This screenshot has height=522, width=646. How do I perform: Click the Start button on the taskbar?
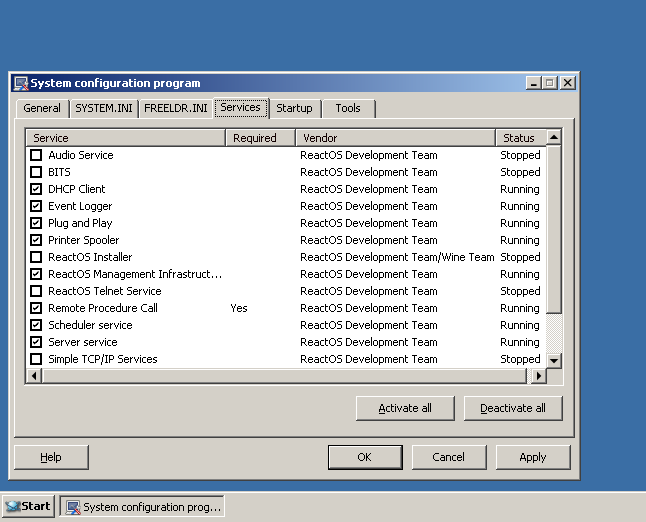(28, 506)
